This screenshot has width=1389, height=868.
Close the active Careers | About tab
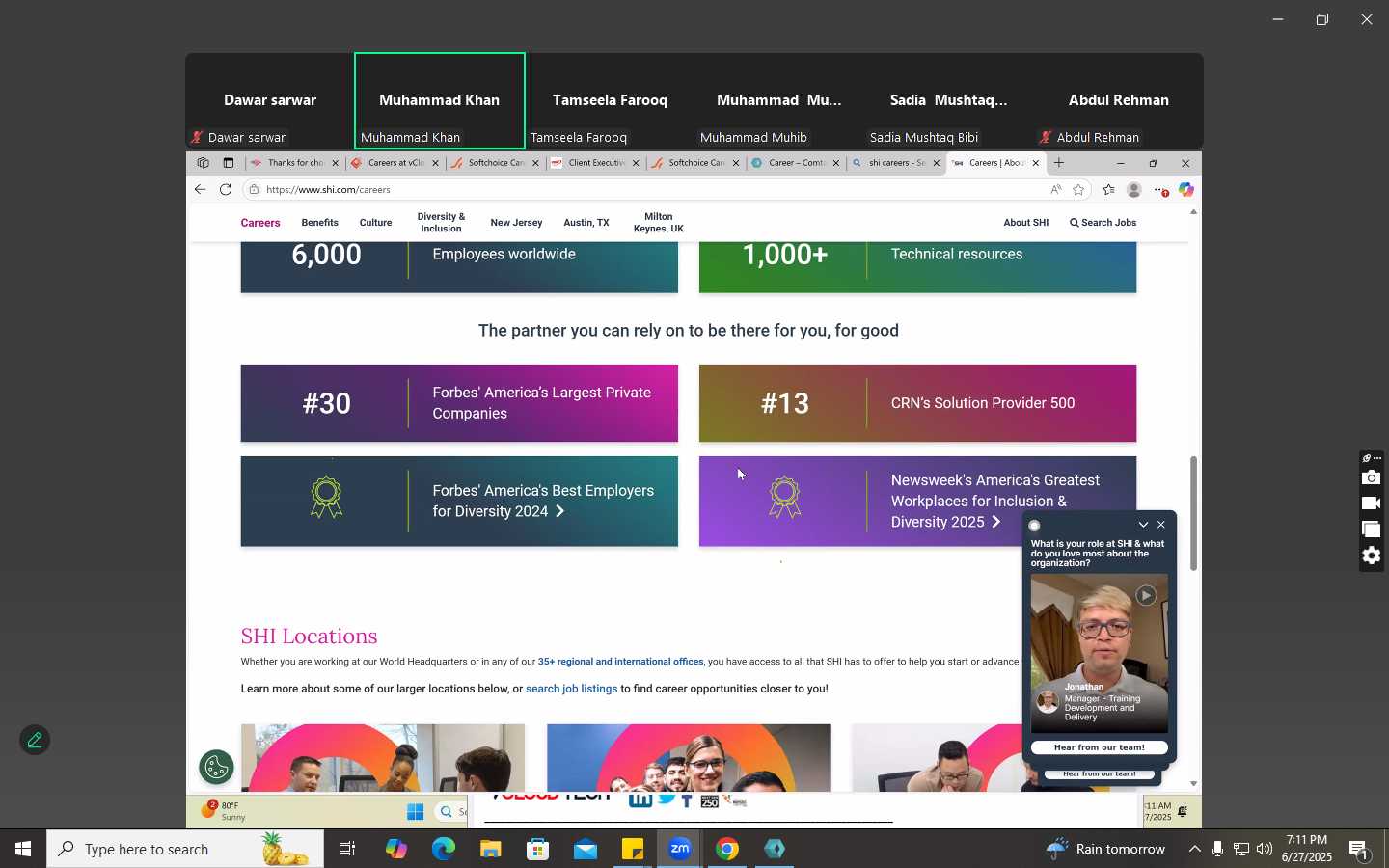coord(1036,163)
